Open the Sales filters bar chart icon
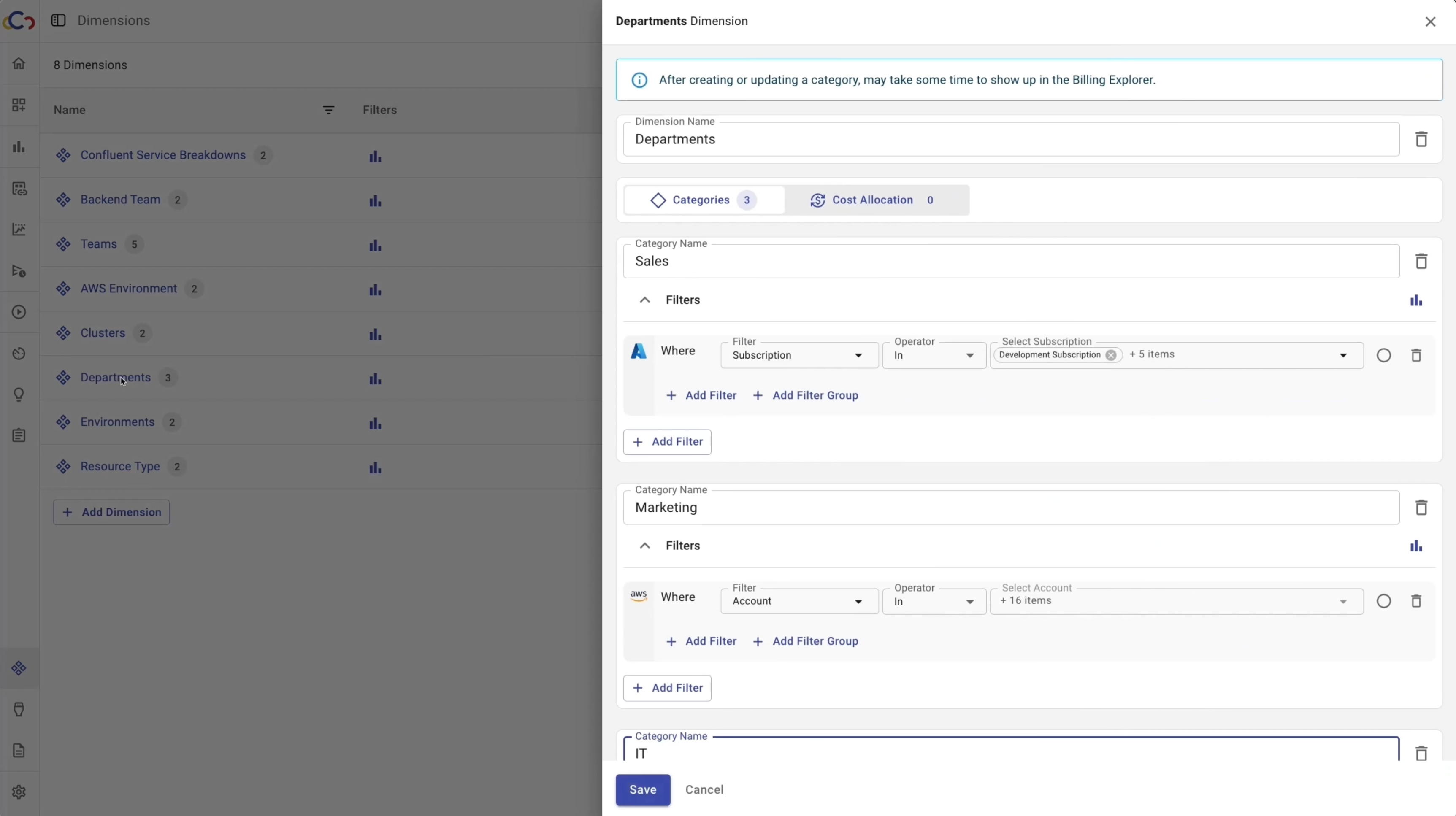 click(1415, 300)
